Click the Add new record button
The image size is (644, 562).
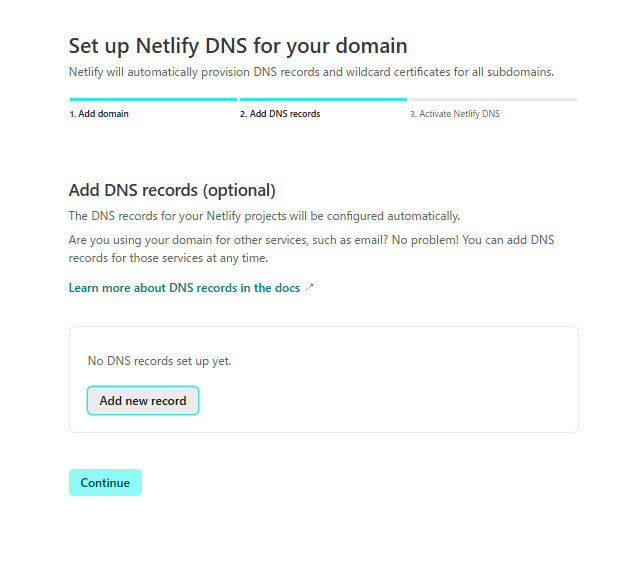click(143, 401)
